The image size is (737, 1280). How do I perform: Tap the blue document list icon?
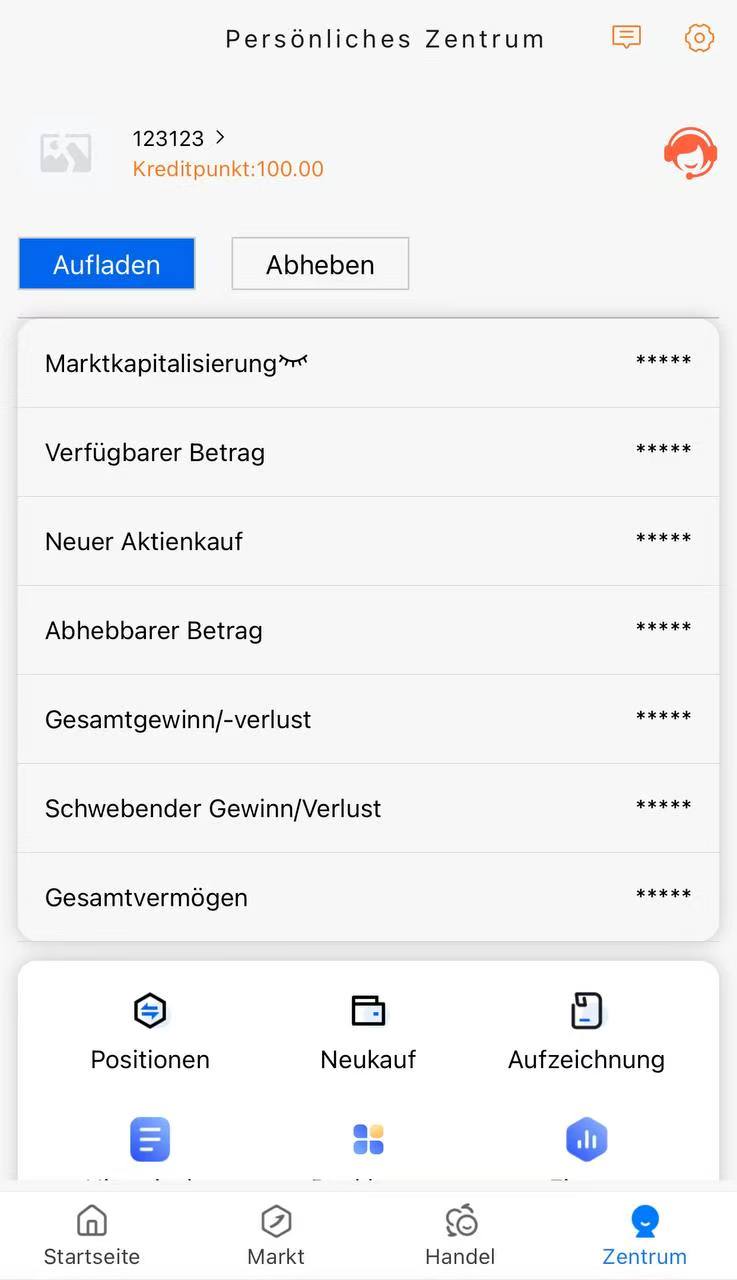click(x=150, y=1139)
